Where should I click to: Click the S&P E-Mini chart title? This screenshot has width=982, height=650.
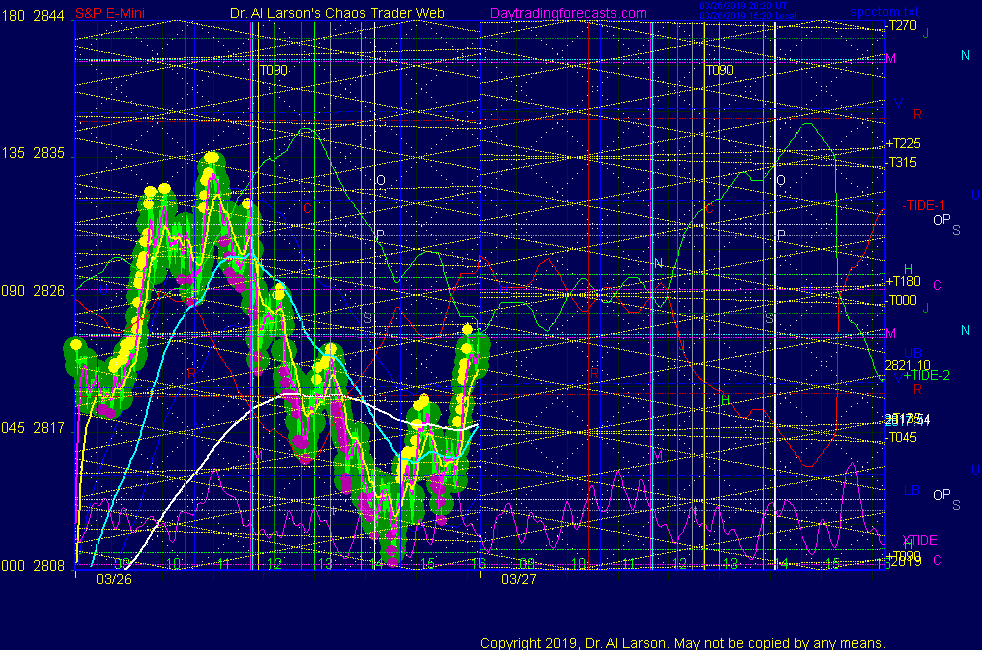coord(110,13)
